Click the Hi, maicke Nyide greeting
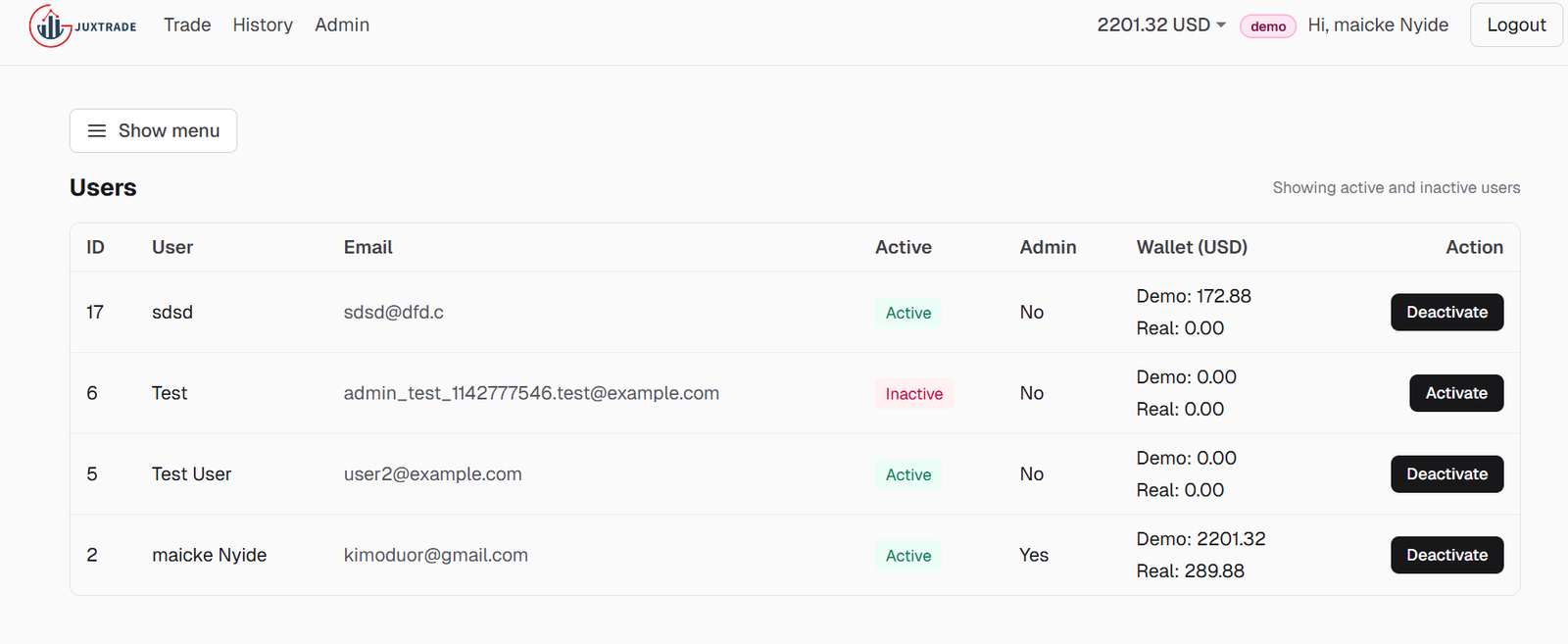The width and height of the screenshot is (1568, 644). point(1377,25)
